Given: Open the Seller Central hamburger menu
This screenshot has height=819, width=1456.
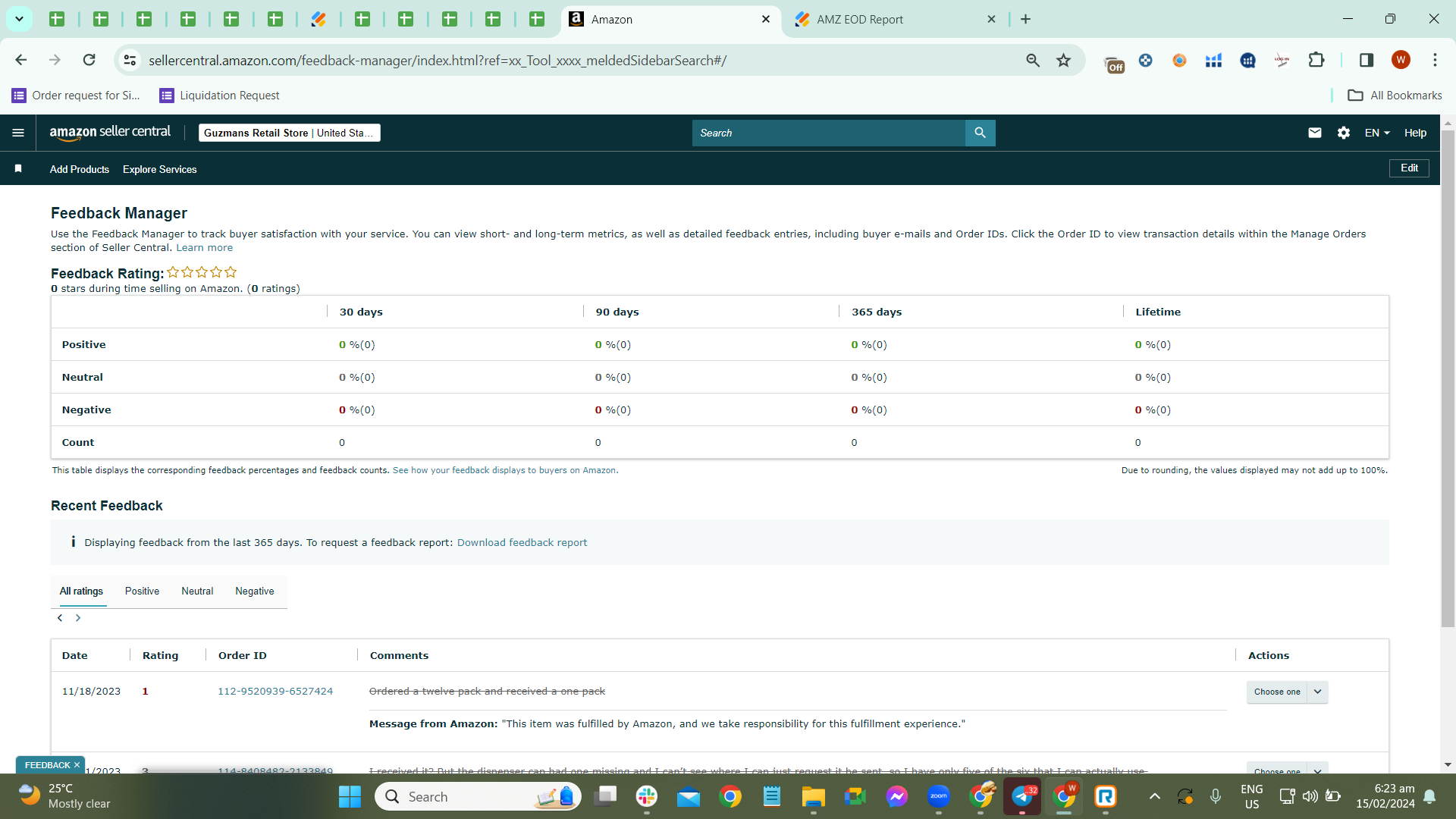Looking at the screenshot, I should coord(18,133).
